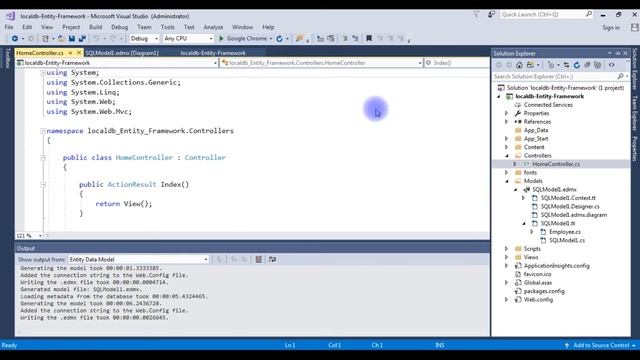Screen dimensions: 640x360
Task: Switch to SQLModel1.edmx [Diagram1] tab
Action: click(122, 53)
